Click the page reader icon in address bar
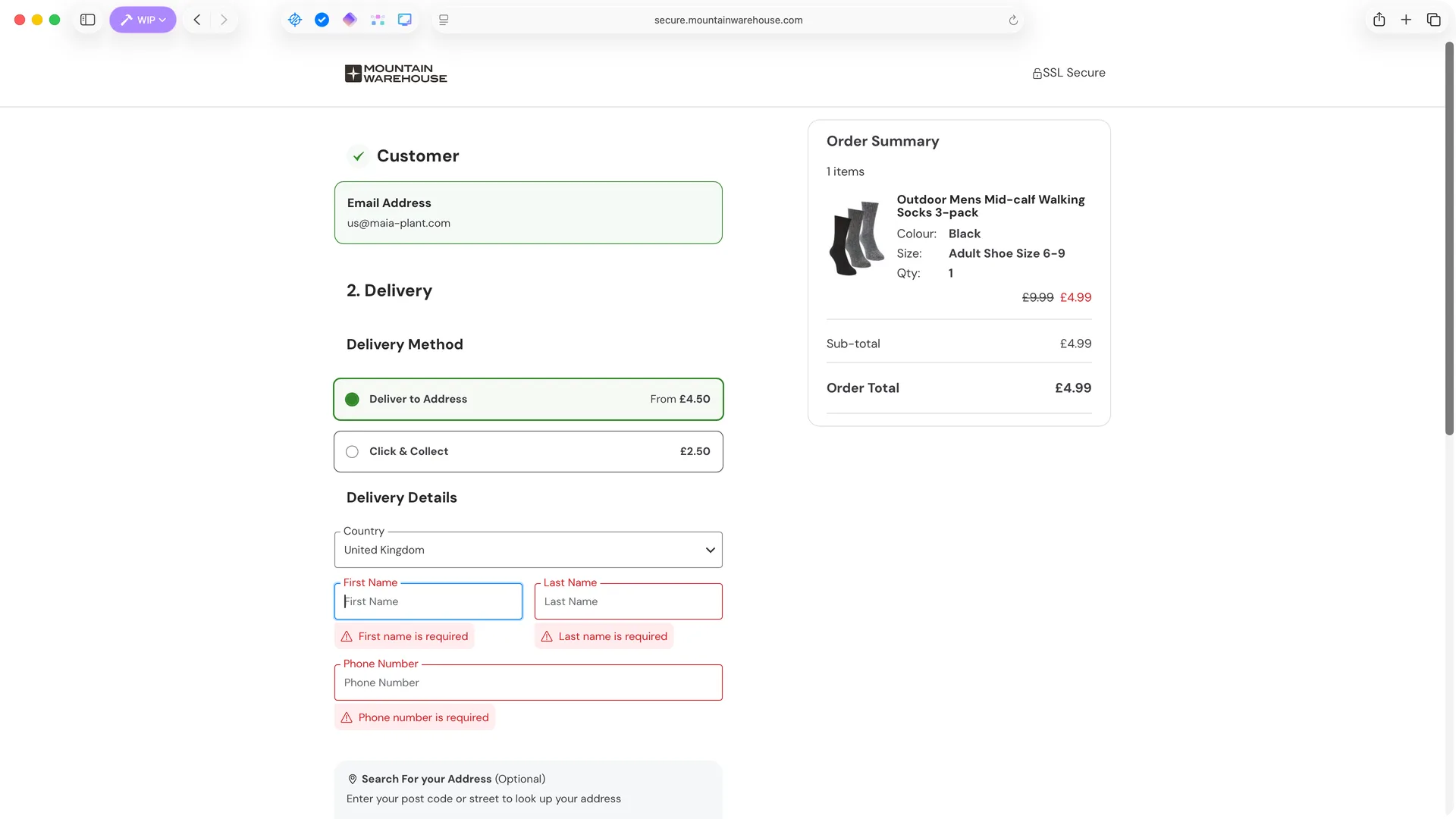 [x=444, y=20]
